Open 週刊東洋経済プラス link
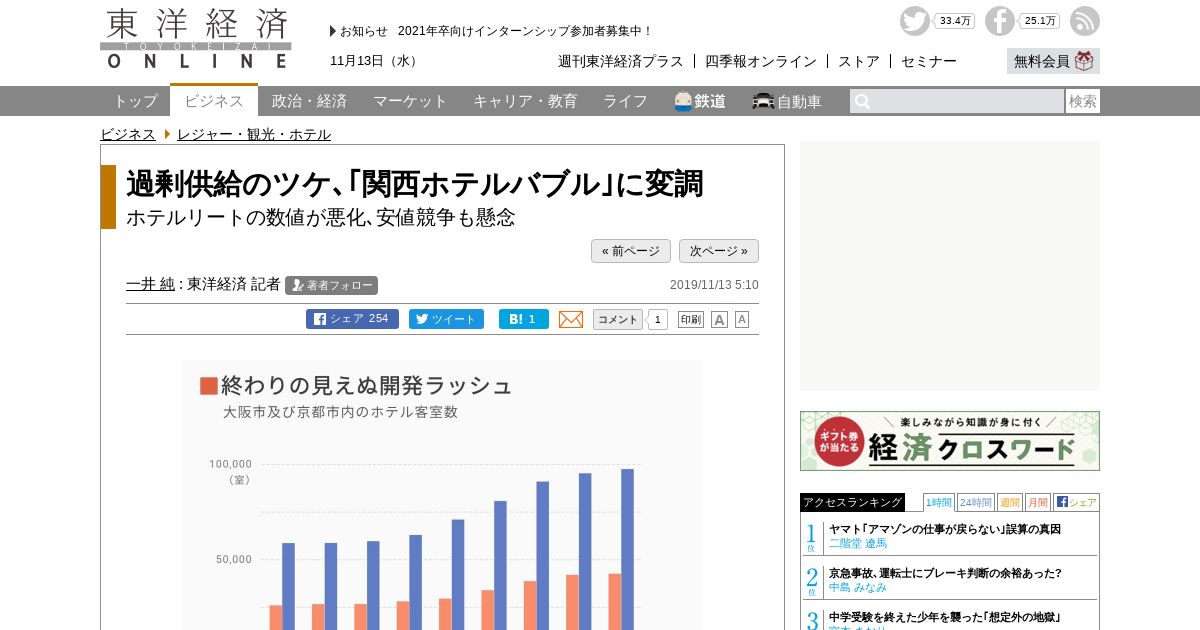Viewport: 1200px width, 630px height. click(621, 61)
